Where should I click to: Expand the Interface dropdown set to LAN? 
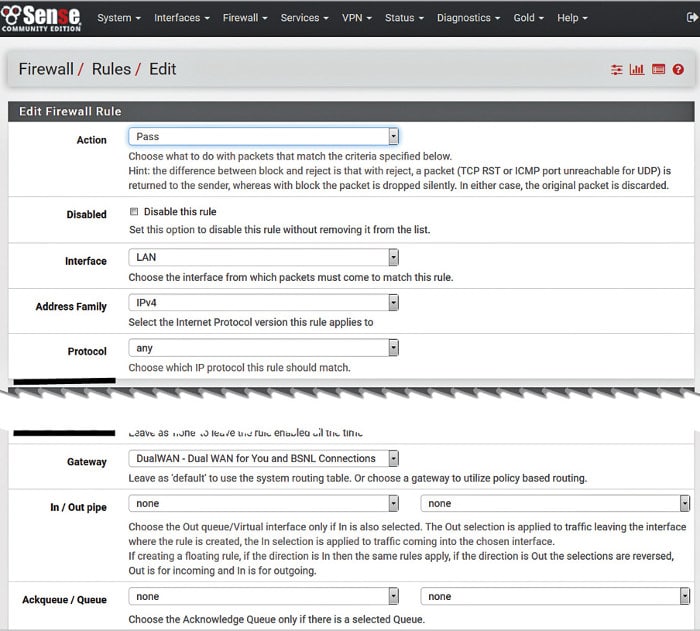click(x=264, y=257)
